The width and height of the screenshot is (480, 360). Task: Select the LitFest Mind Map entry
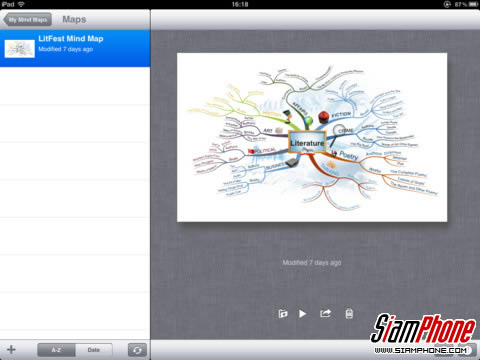[x=75, y=48]
